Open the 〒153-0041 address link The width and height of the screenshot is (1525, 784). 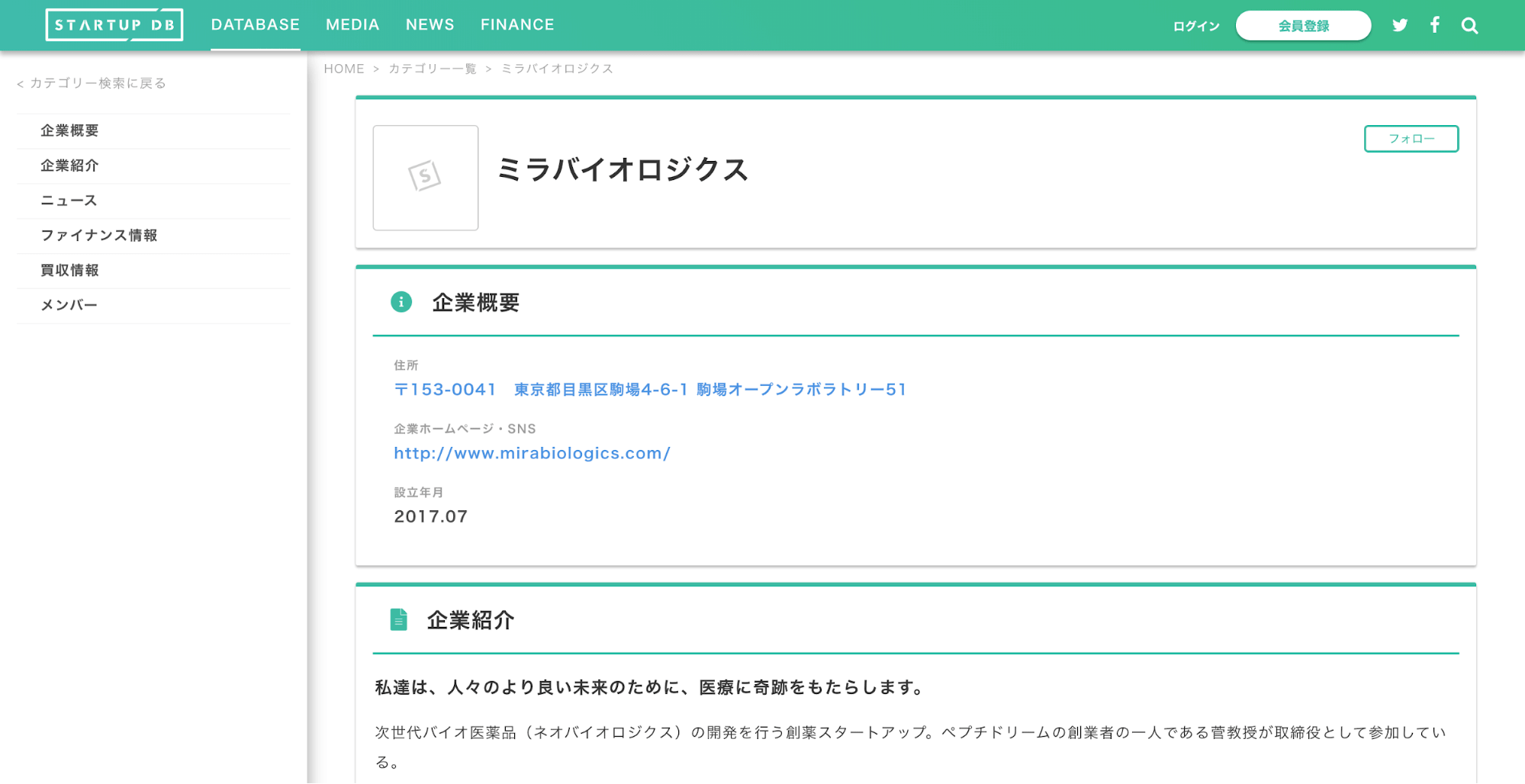click(650, 390)
